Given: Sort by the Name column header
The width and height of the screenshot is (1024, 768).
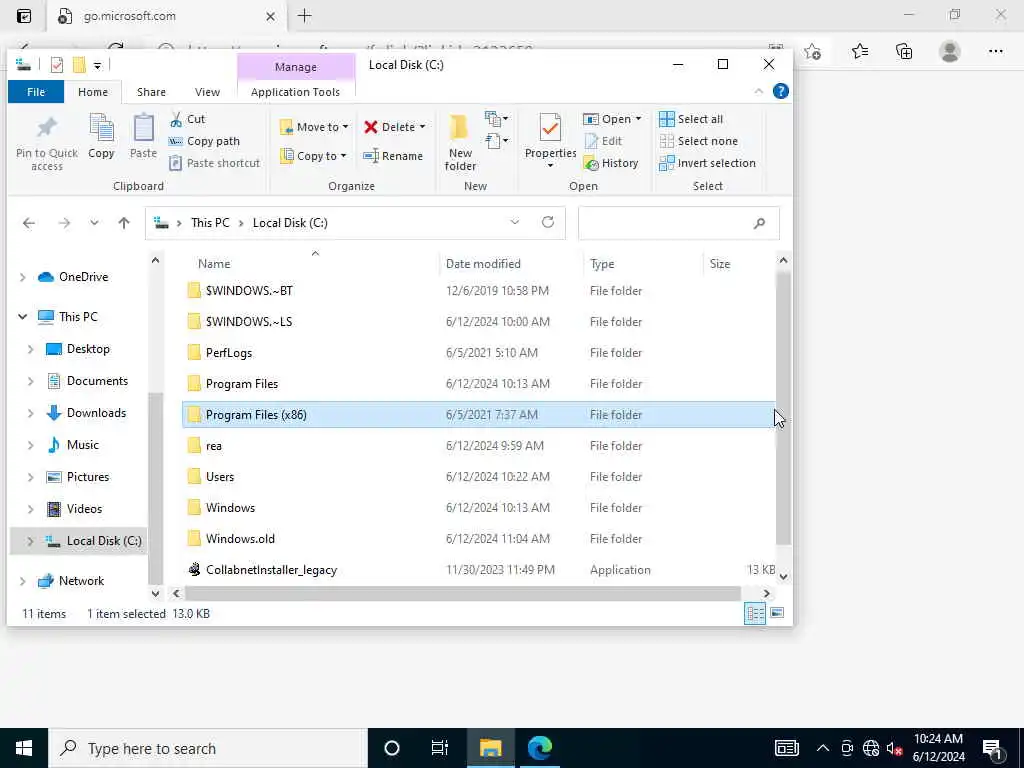Looking at the screenshot, I should coord(214,264).
